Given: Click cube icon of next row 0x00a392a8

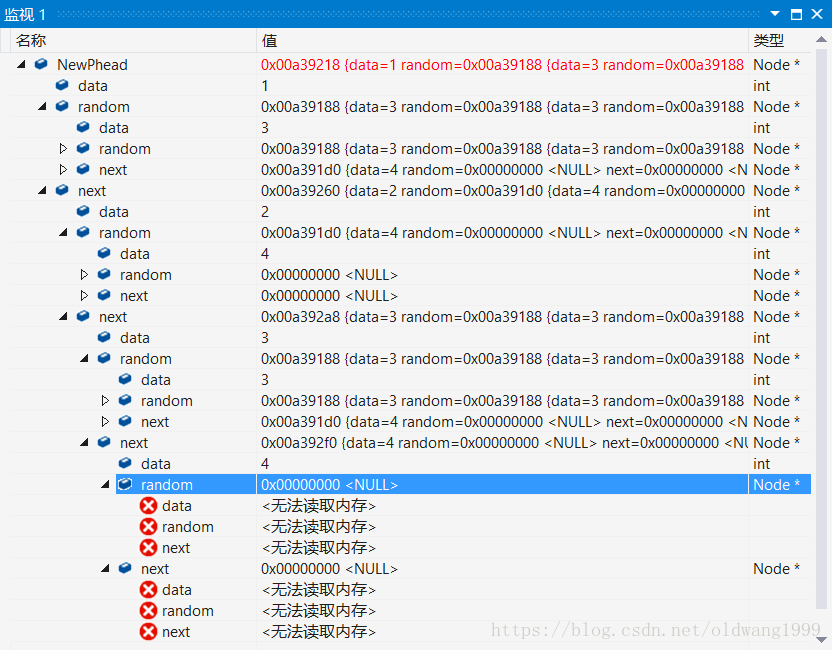Looking at the screenshot, I should [x=83, y=316].
